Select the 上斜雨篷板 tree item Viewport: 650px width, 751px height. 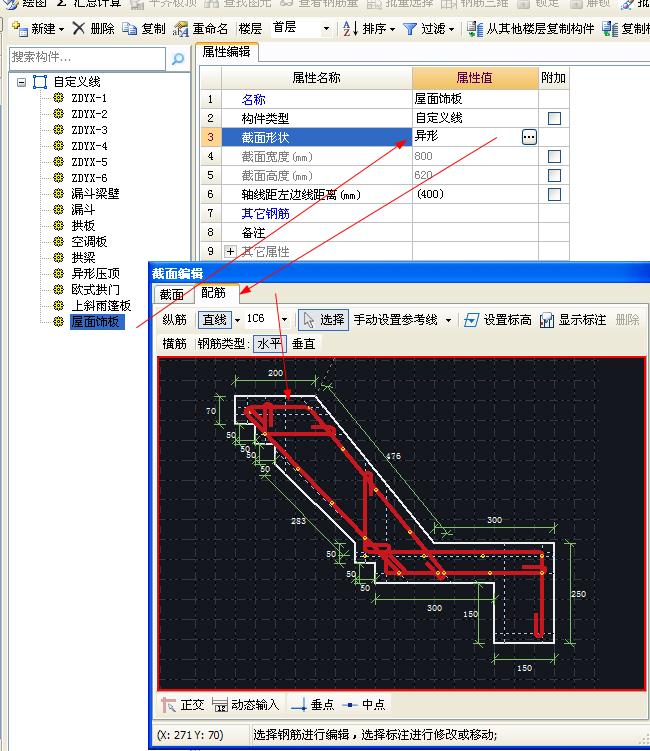[x=101, y=306]
